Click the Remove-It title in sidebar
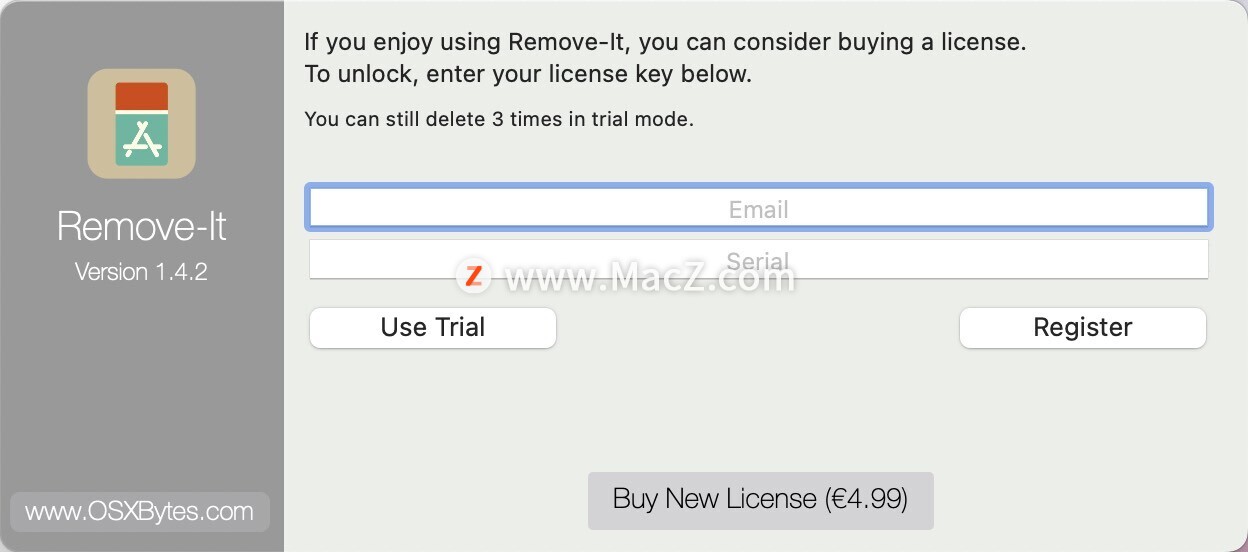 click(142, 227)
